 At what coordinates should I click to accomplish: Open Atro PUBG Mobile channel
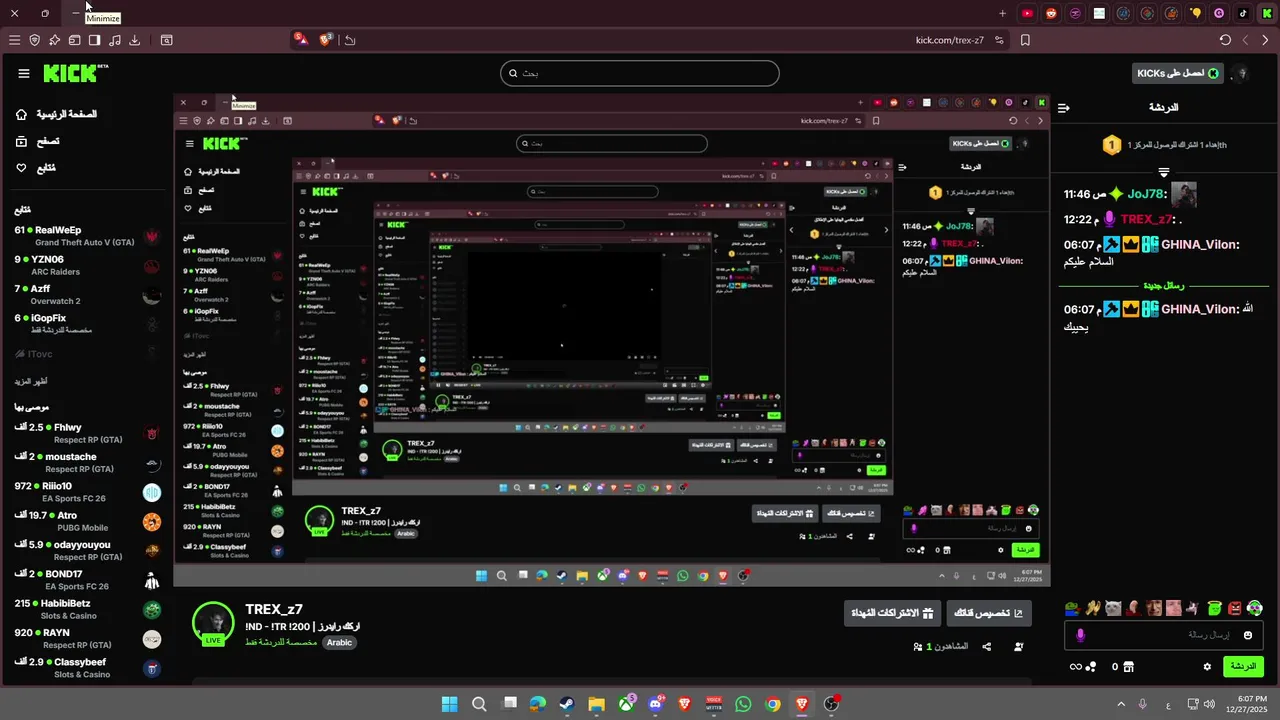point(87,521)
